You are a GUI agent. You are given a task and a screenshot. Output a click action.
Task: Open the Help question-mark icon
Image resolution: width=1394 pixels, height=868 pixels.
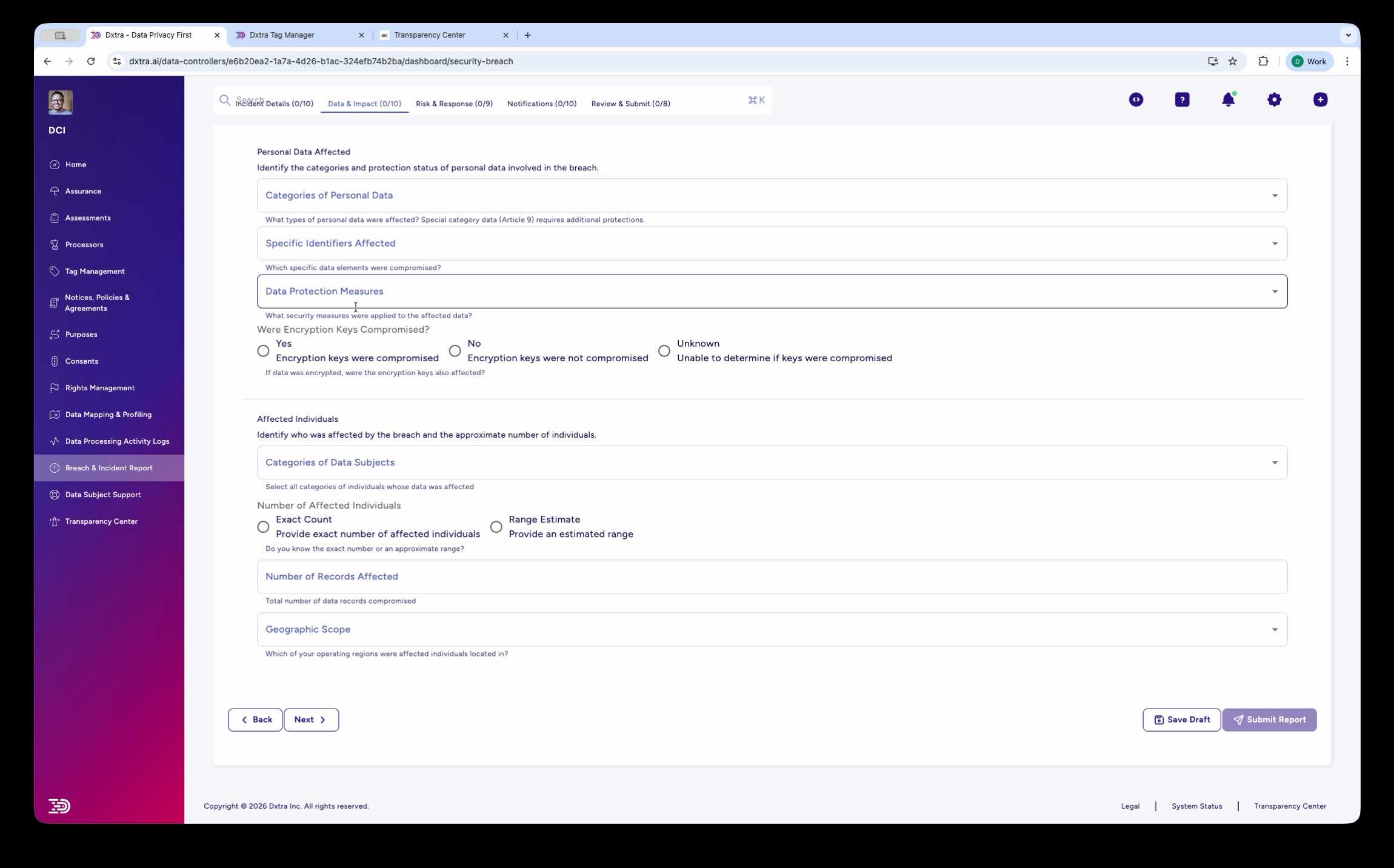point(1182,99)
